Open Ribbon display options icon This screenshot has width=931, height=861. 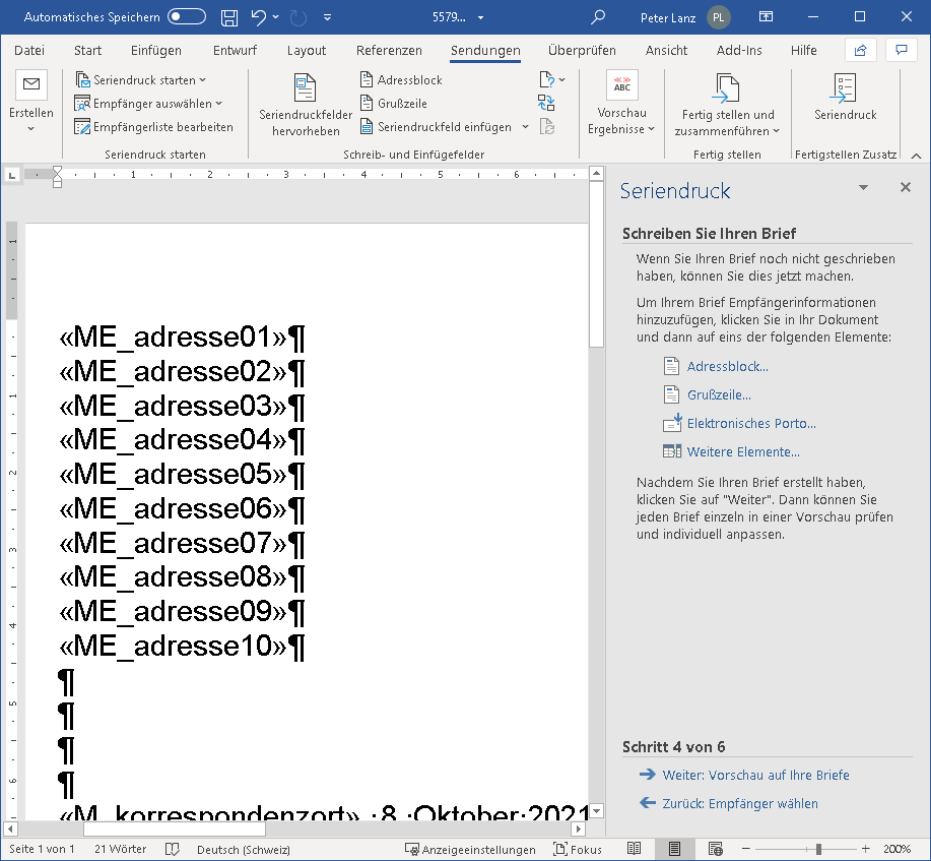click(x=766, y=17)
